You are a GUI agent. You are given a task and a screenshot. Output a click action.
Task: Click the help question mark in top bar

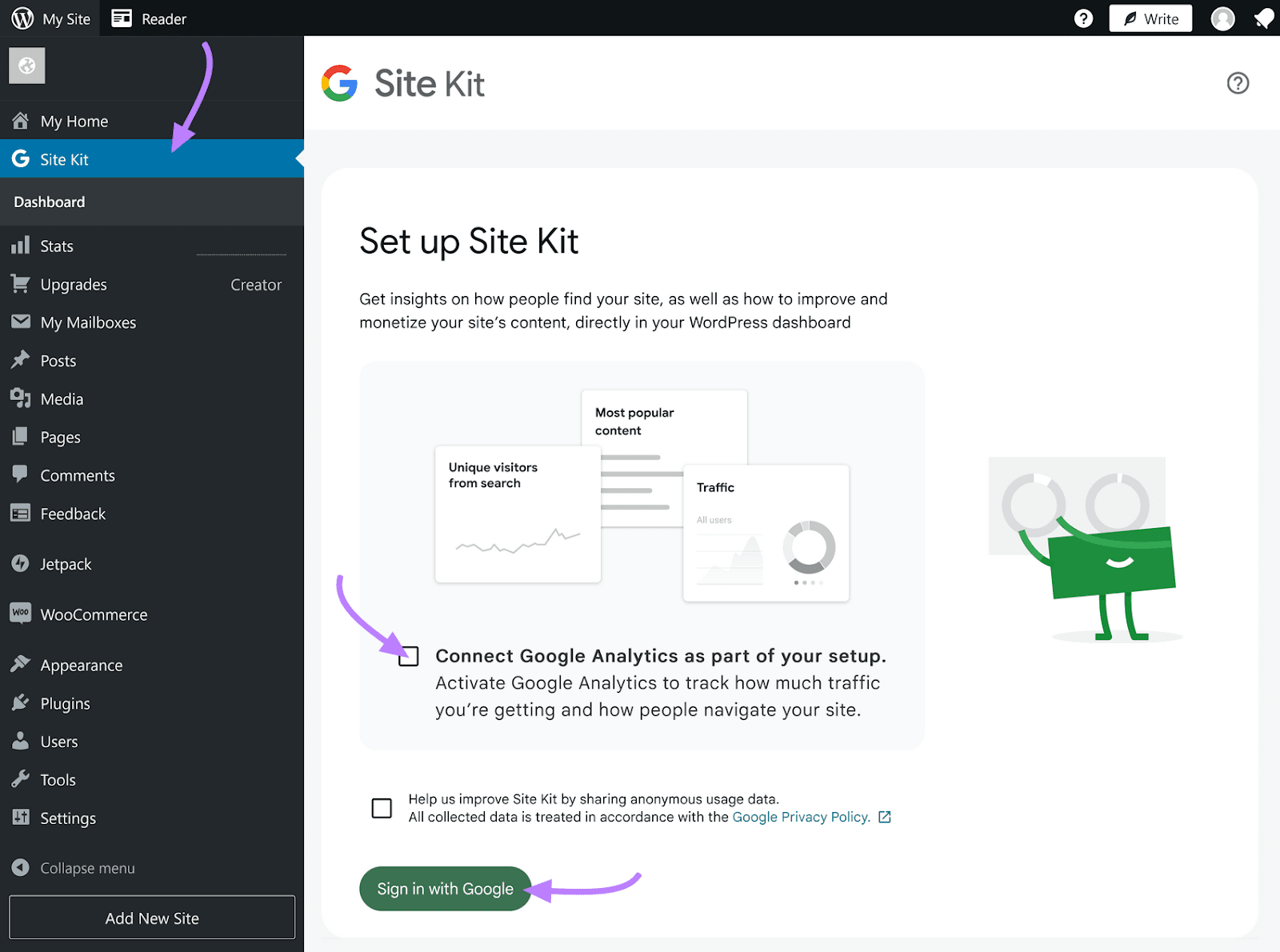pyautogui.click(x=1083, y=18)
